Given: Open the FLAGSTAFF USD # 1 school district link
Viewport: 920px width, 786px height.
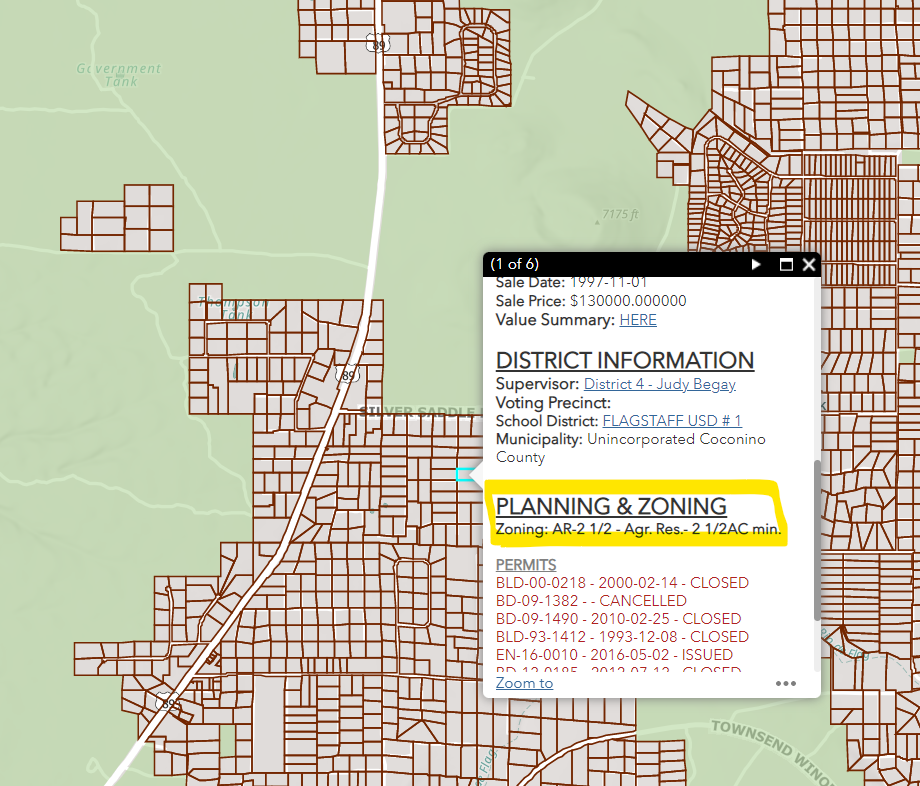Looking at the screenshot, I should [x=671, y=421].
